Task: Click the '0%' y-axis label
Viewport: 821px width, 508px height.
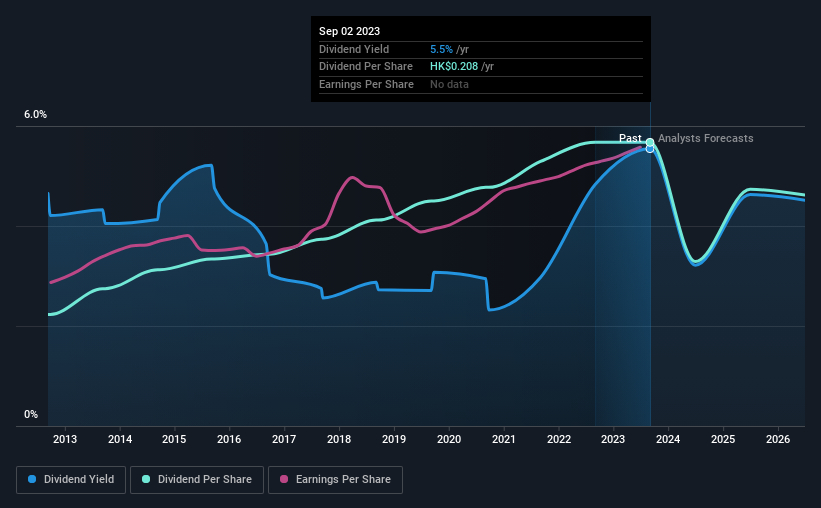Action: coord(31,414)
